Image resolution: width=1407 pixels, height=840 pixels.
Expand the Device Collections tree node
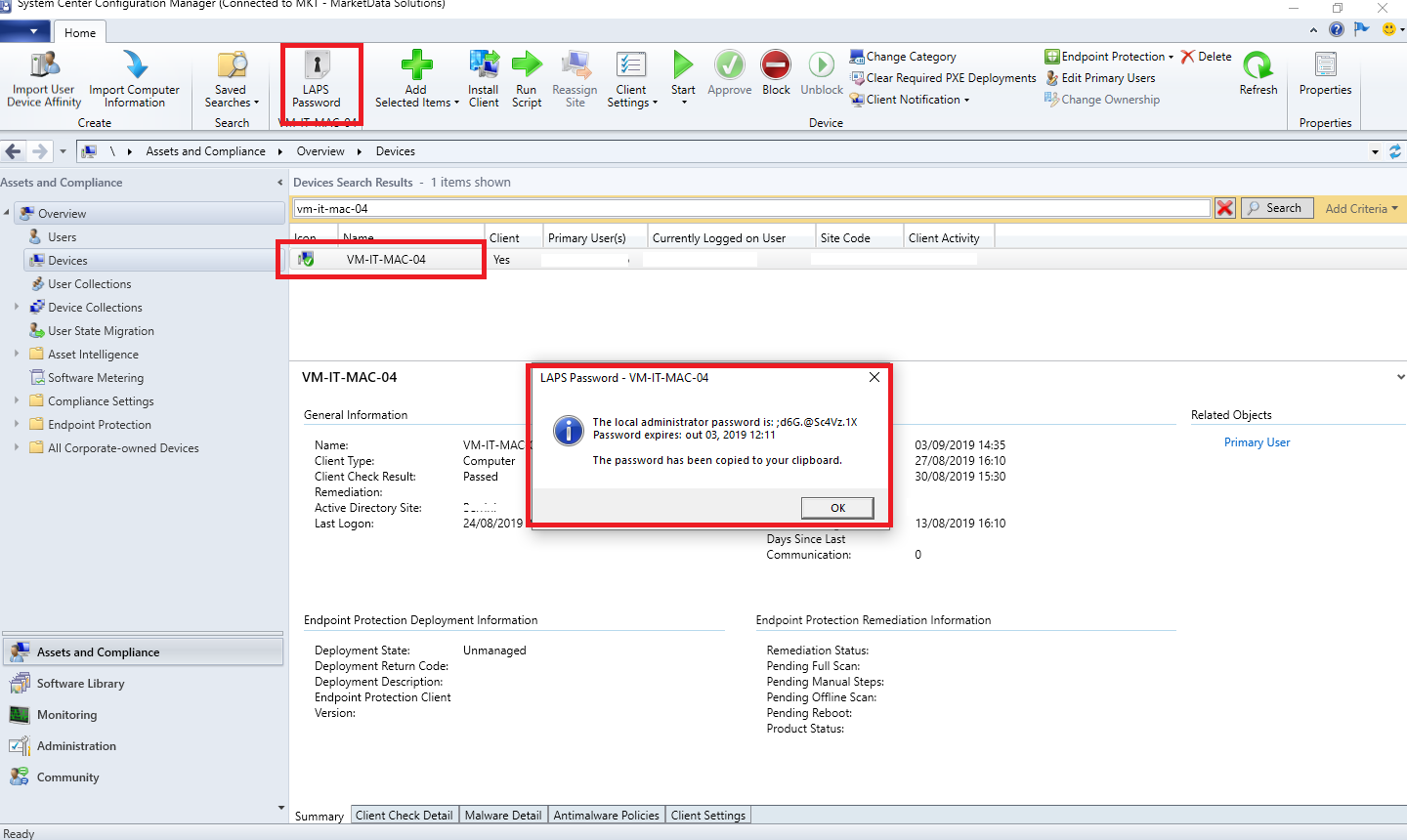[17, 307]
